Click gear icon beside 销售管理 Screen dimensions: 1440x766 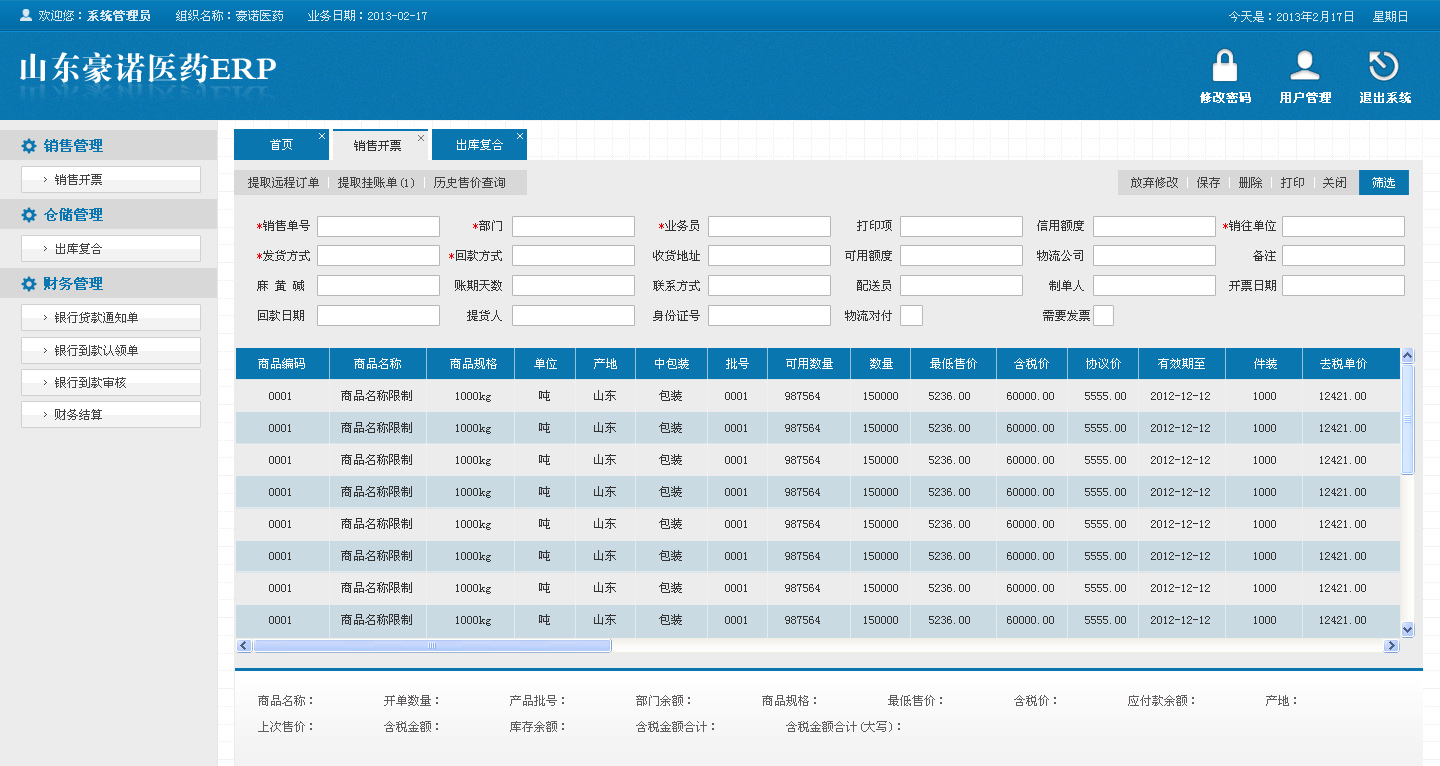point(29,146)
